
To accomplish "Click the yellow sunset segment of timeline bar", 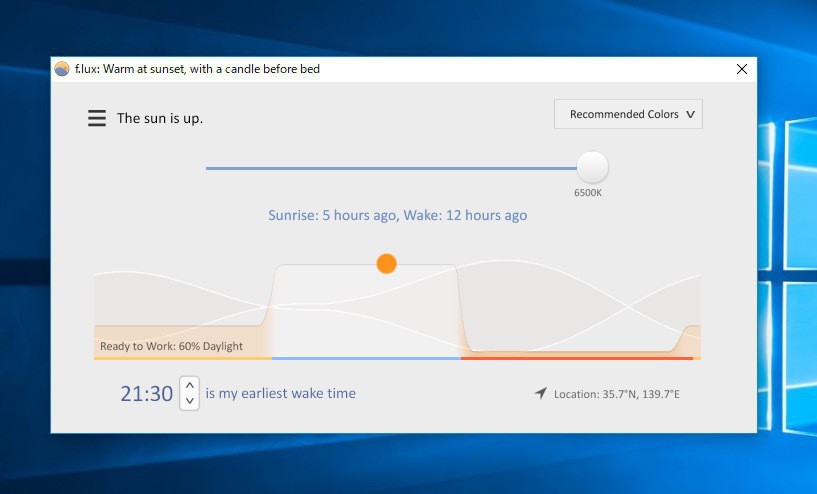I will [x=183, y=359].
